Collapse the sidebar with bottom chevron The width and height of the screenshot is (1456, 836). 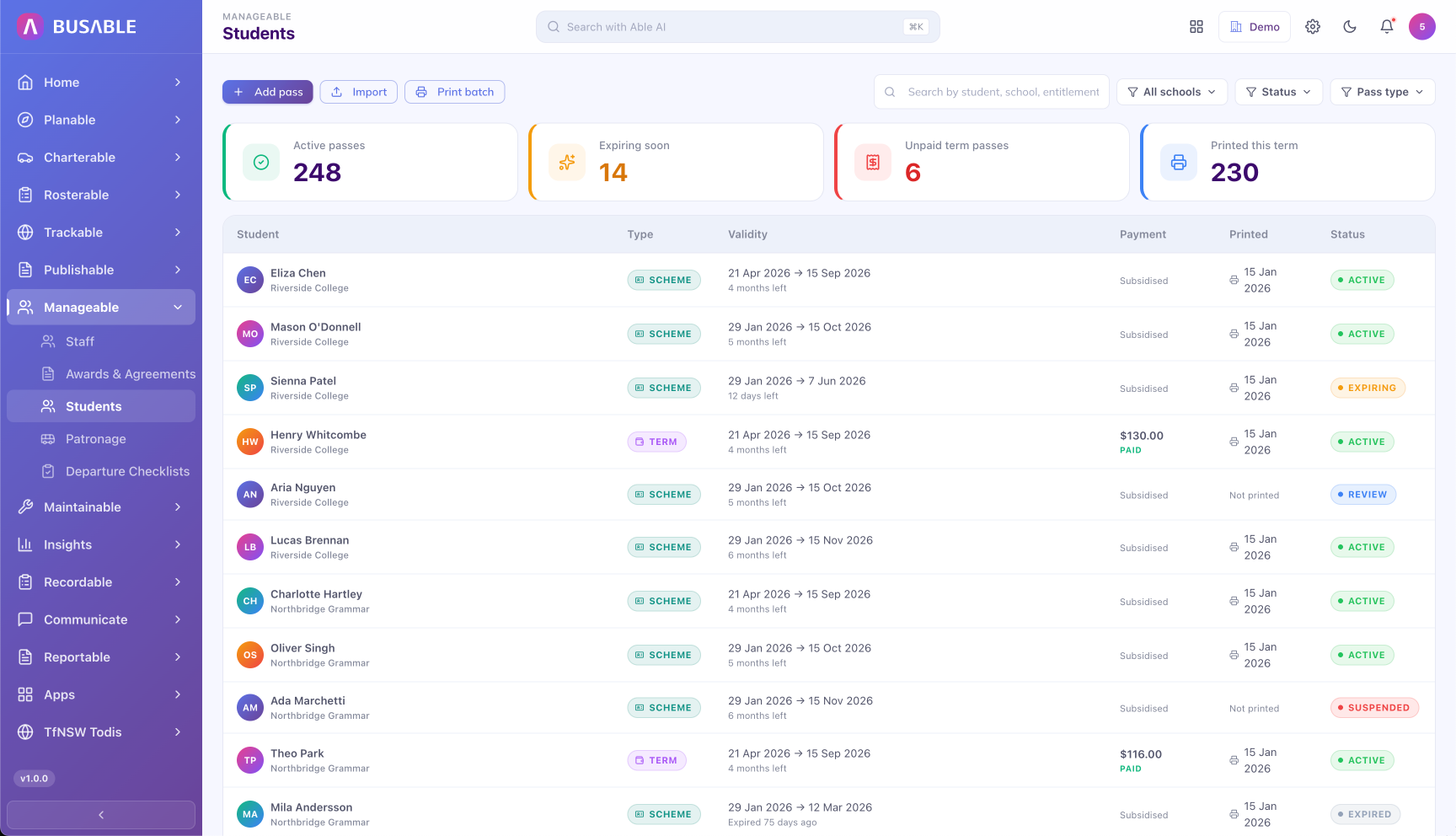(101, 815)
